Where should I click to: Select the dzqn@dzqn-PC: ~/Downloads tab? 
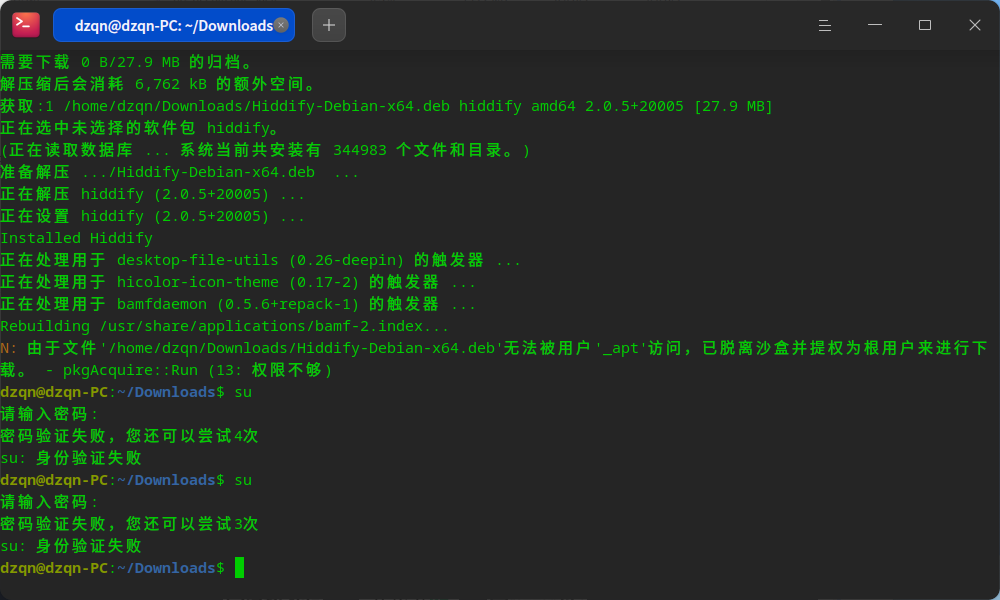point(173,25)
